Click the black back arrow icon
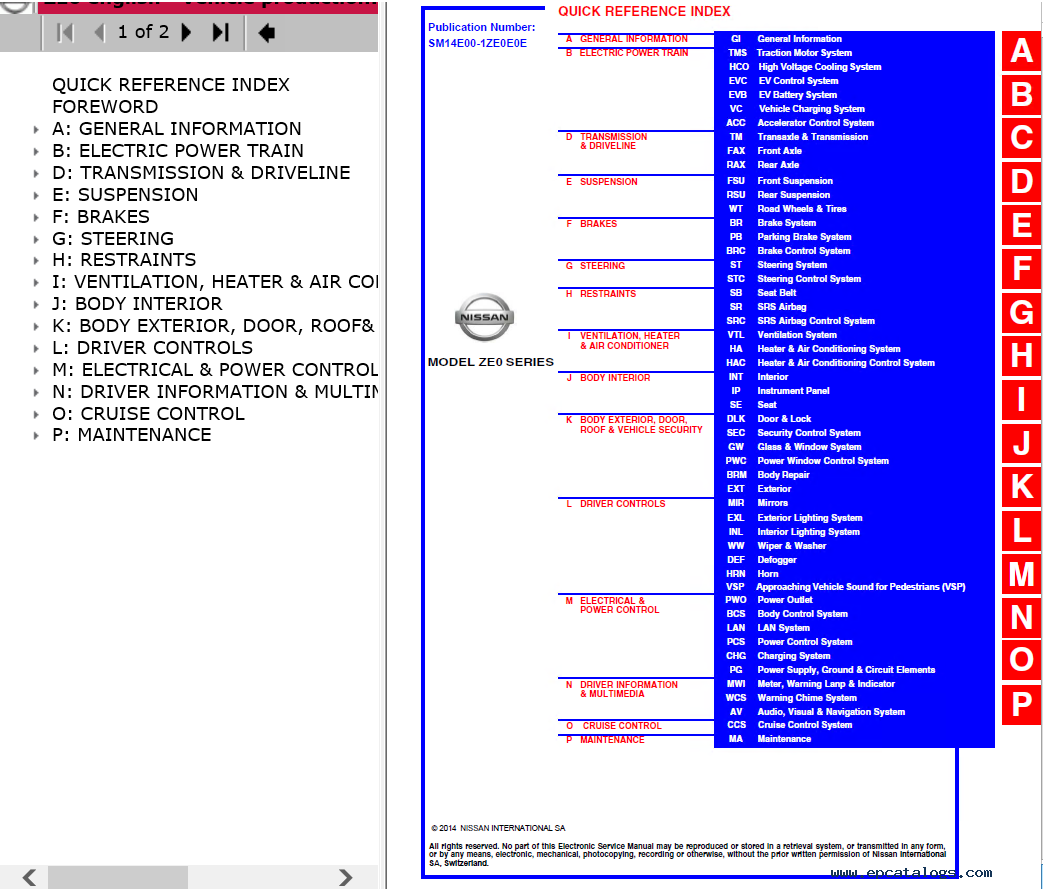The image size is (1043, 889). point(267,33)
